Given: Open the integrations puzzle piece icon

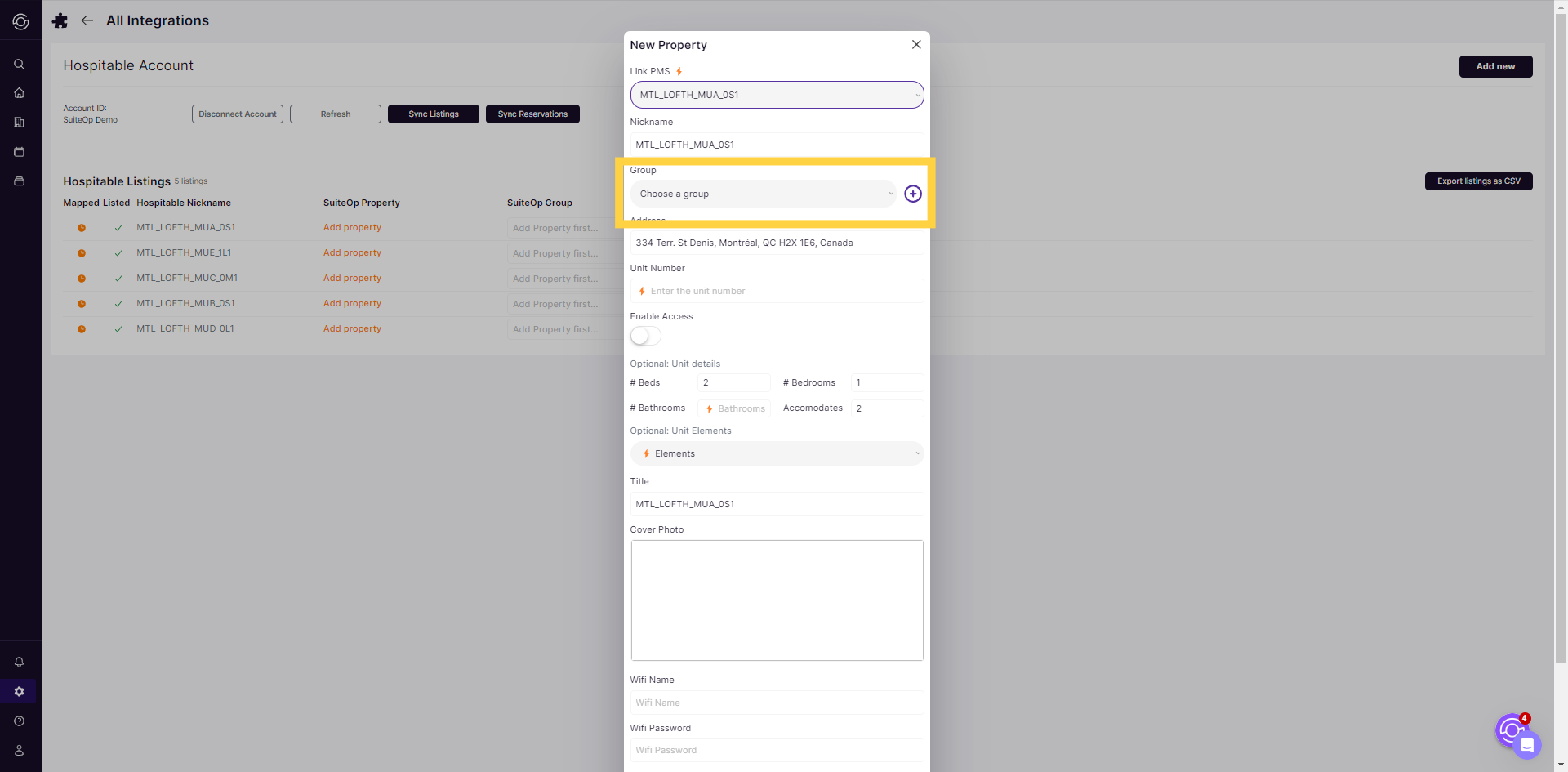Looking at the screenshot, I should [x=60, y=20].
